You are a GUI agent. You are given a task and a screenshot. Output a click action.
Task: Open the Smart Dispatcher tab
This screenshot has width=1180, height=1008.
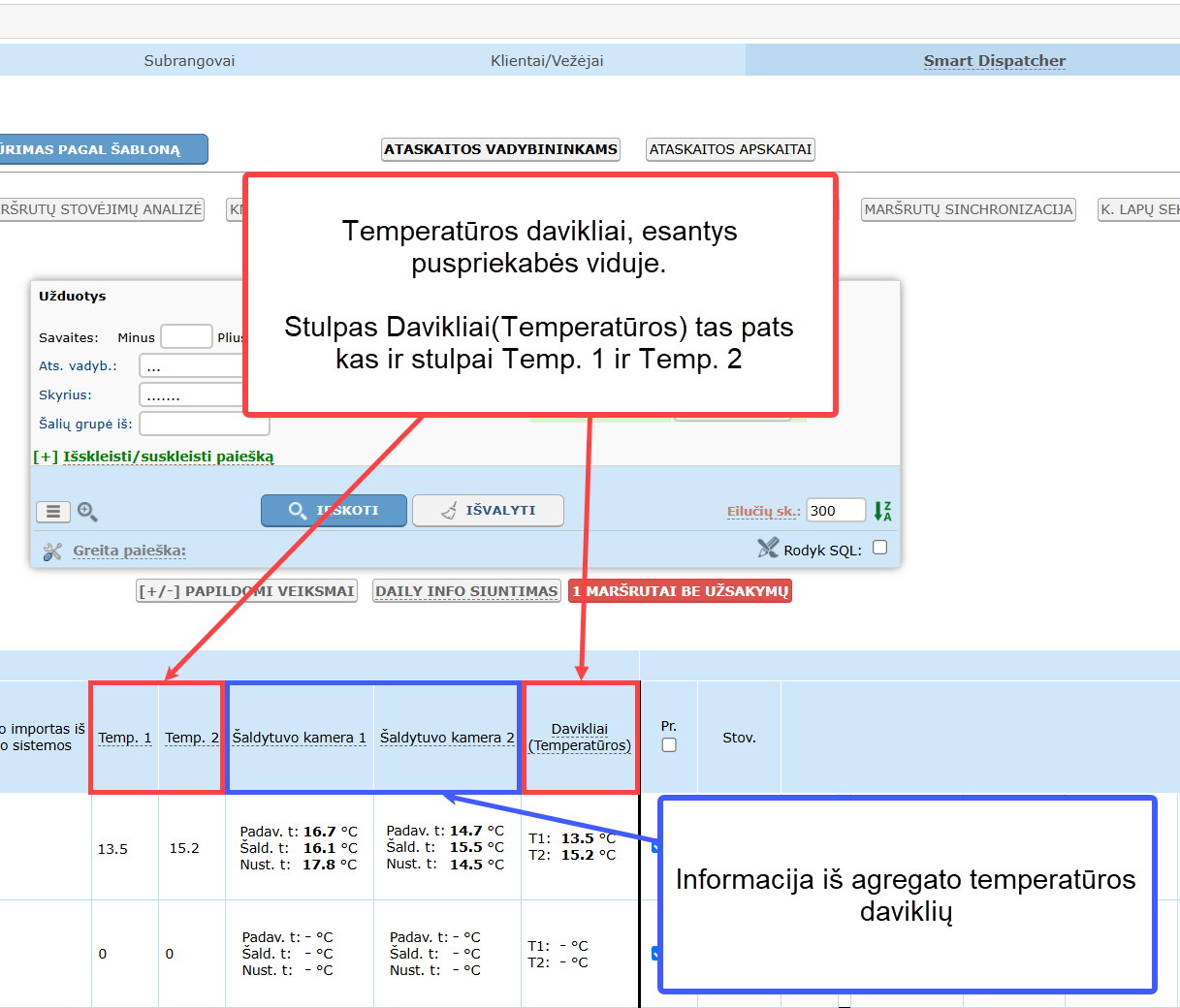[994, 61]
